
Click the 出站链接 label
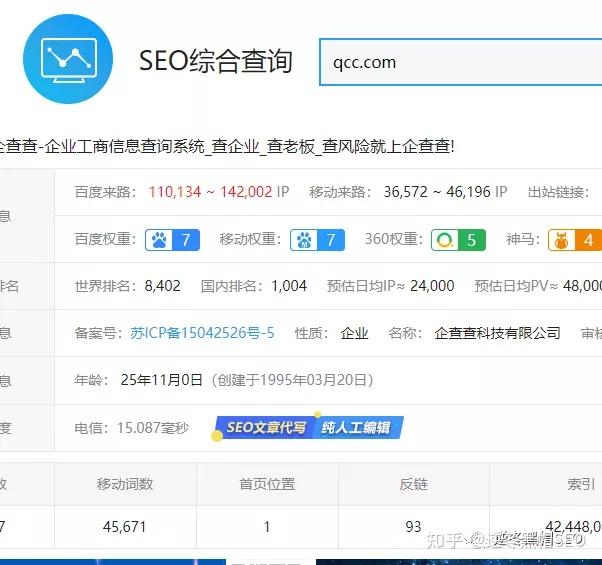click(x=558, y=192)
